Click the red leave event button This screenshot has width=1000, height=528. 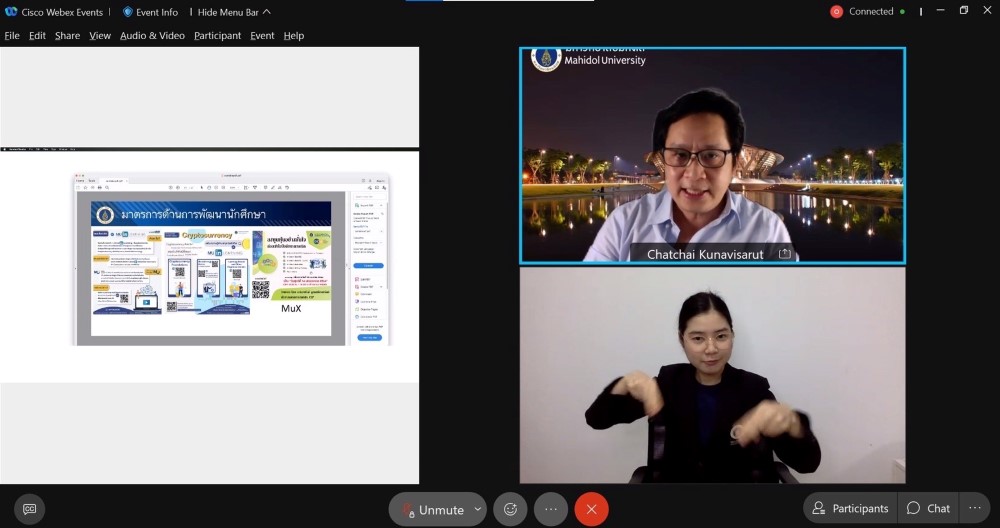click(591, 509)
